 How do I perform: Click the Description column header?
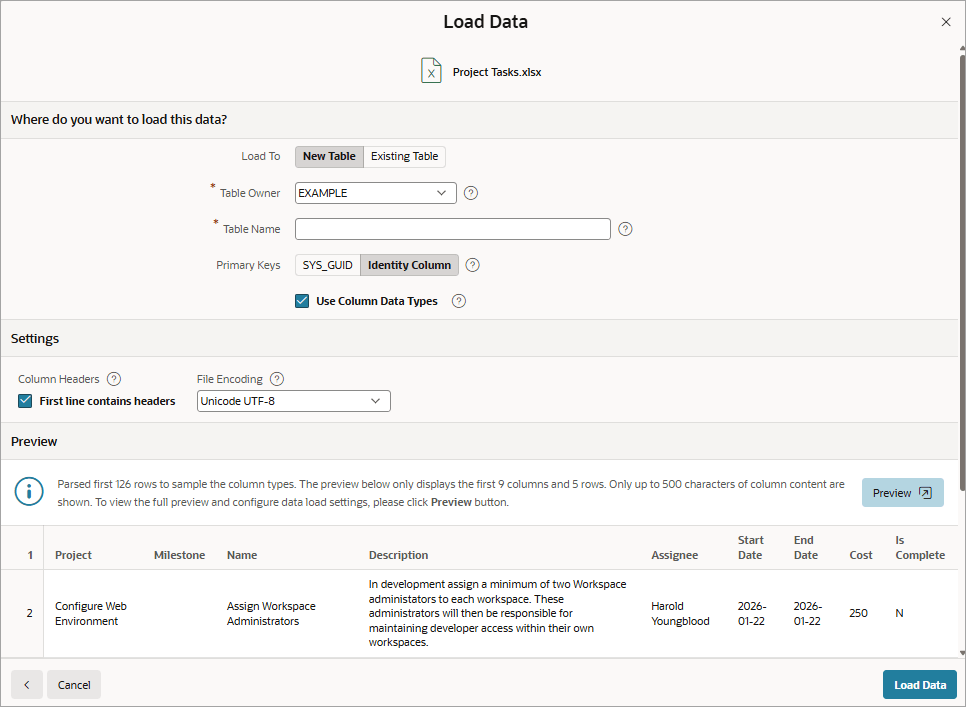399,555
